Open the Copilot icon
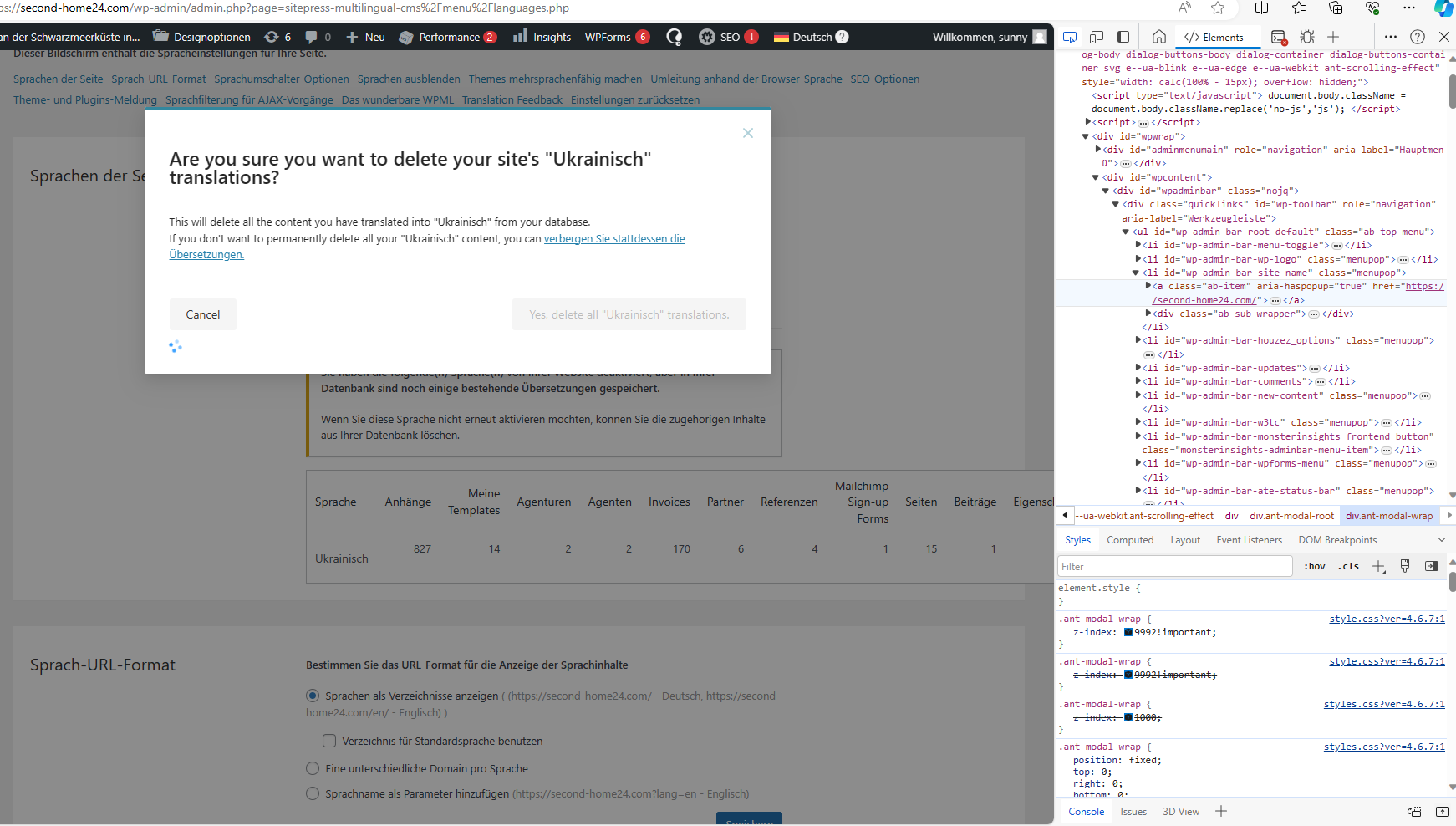 [1444, 8]
